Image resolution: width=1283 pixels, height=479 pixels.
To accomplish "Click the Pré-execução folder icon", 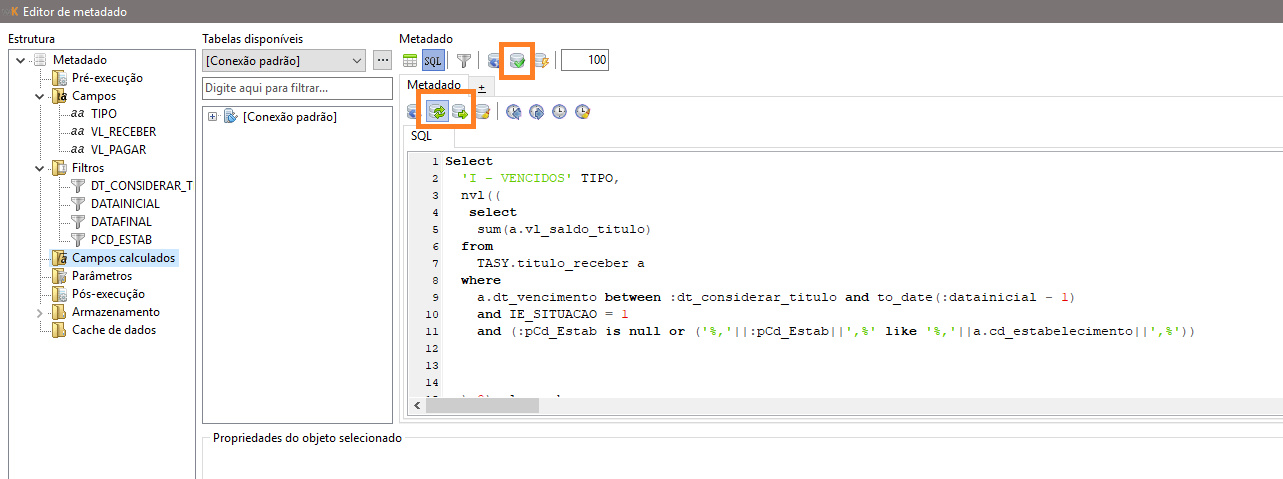I will (59, 78).
